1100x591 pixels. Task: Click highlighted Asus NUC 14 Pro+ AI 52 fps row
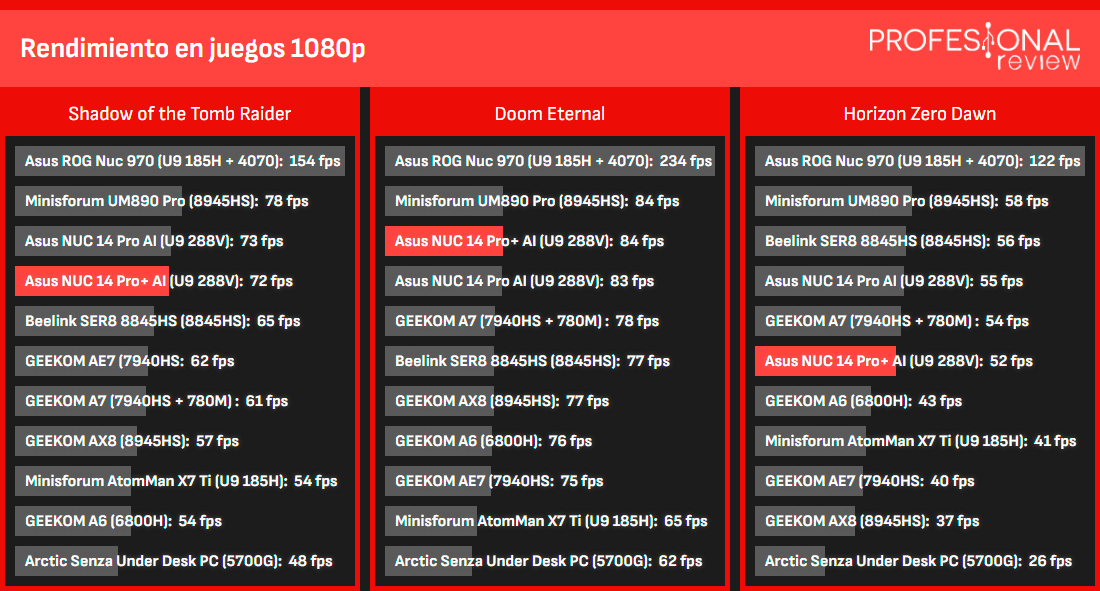[x=920, y=361]
